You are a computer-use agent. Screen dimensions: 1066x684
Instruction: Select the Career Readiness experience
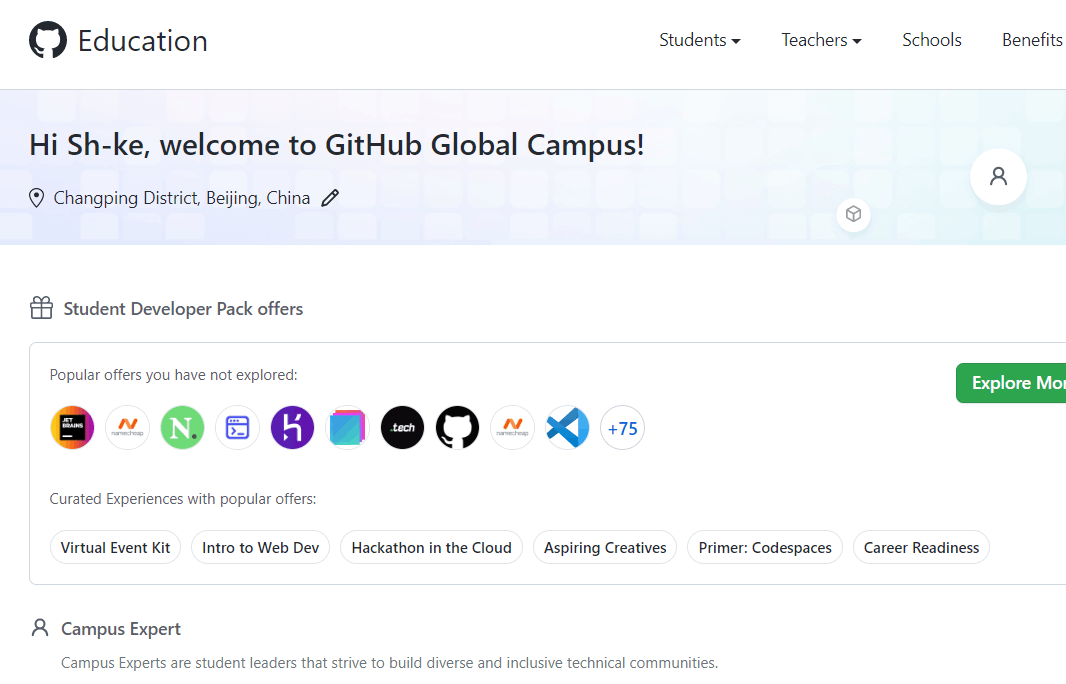pyautogui.click(x=921, y=547)
